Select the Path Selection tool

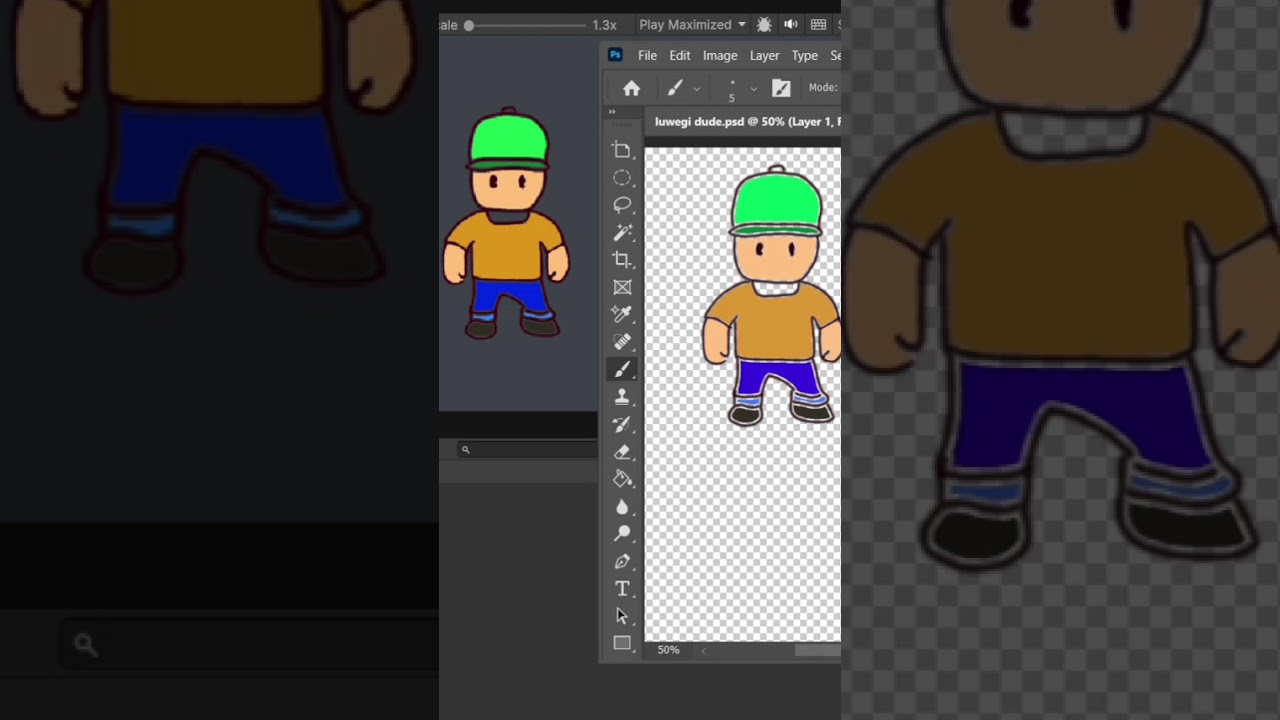tap(622, 616)
